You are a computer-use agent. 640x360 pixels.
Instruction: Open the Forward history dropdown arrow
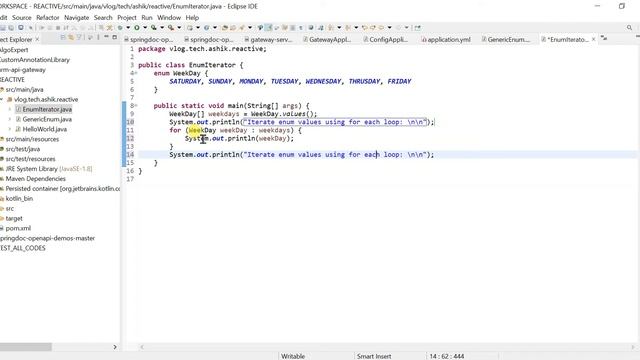point(407,28)
